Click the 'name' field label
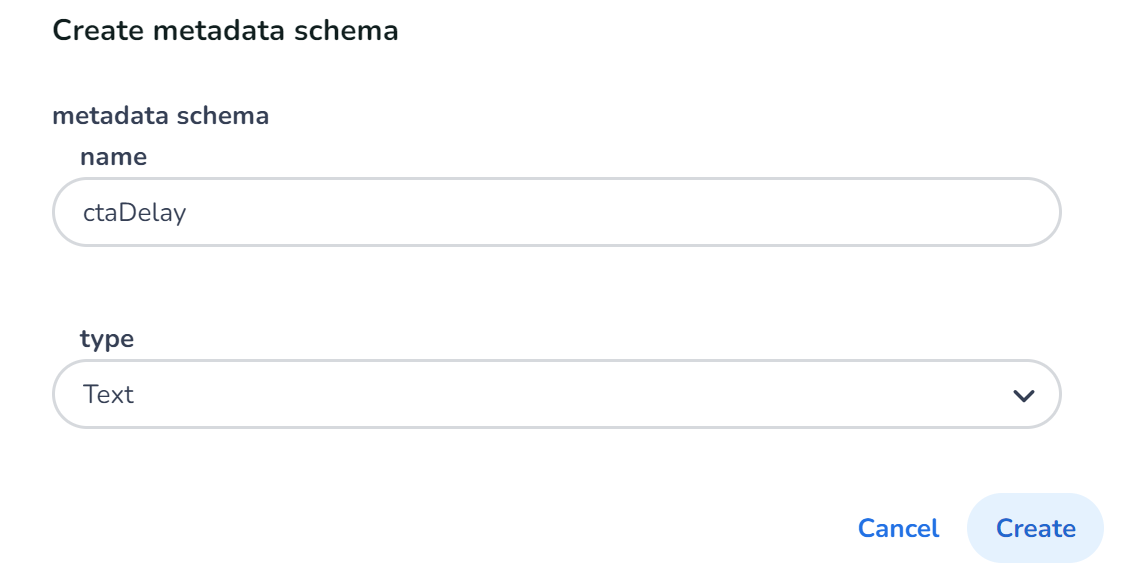 coord(113,157)
